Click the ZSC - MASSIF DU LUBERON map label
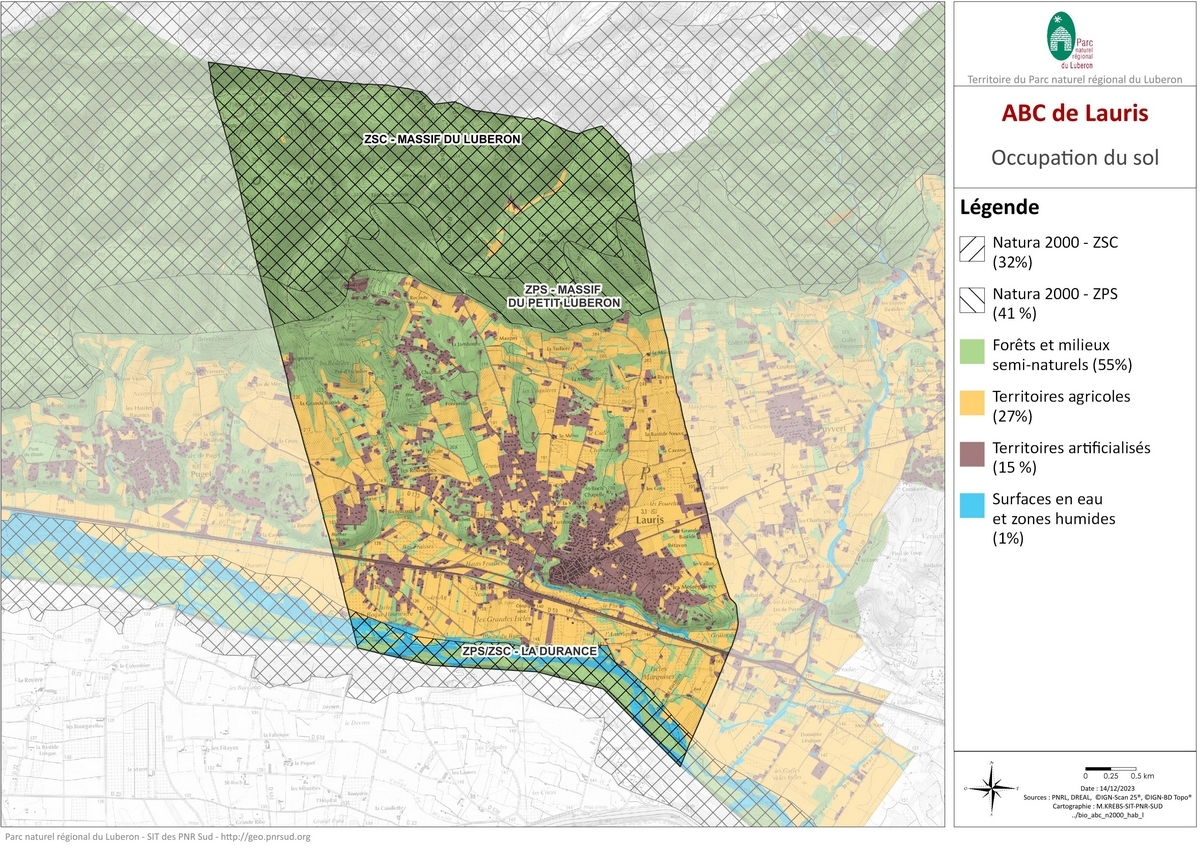Image resolution: width=1200 pixels, height=852 pixels. 442,140
